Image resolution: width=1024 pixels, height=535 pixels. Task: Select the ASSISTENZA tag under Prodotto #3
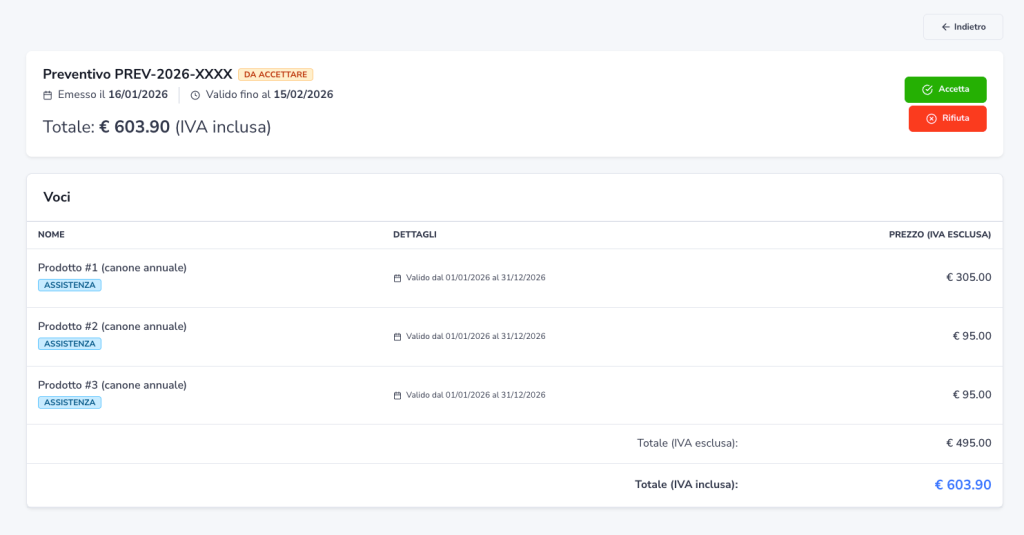pos(69,403)
